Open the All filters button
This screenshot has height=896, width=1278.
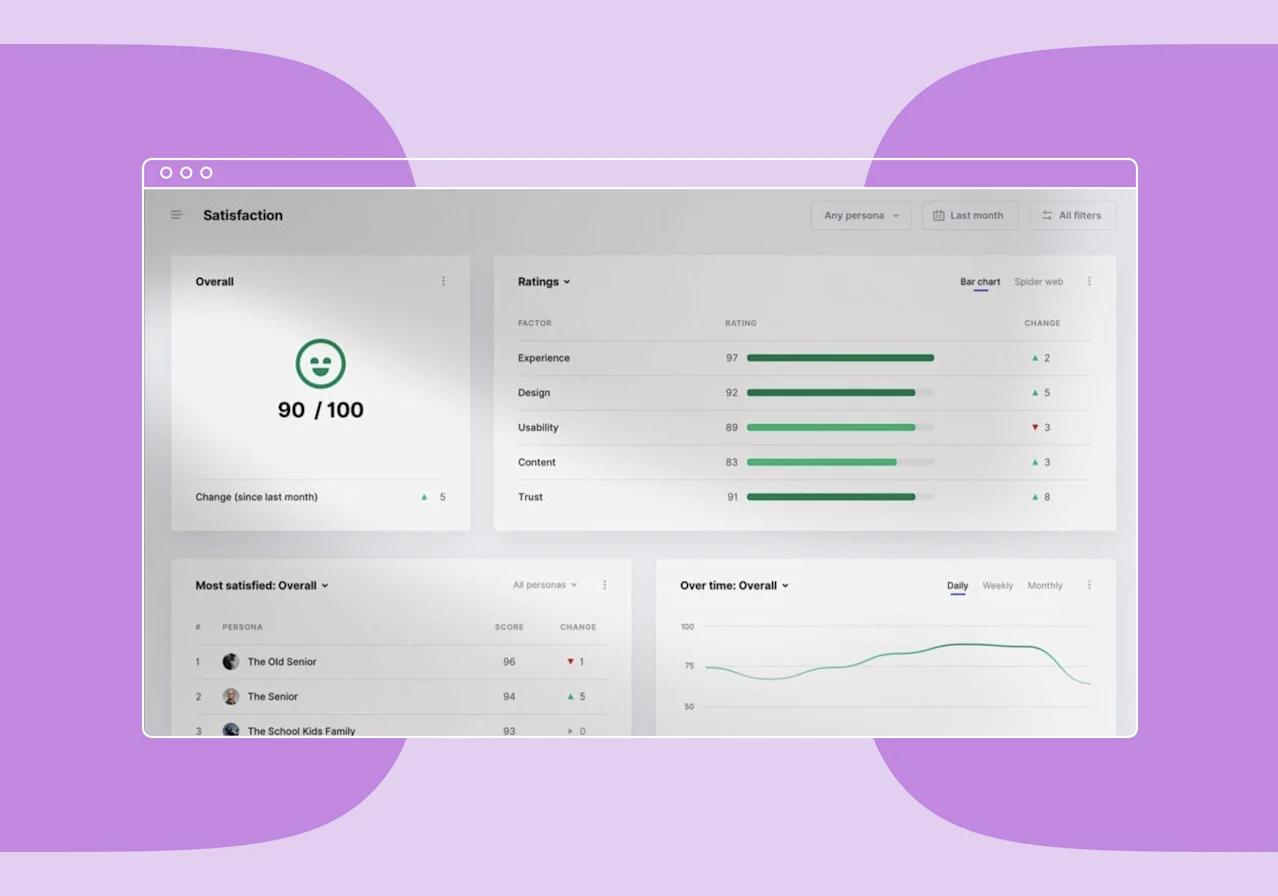coord(1073,216)
